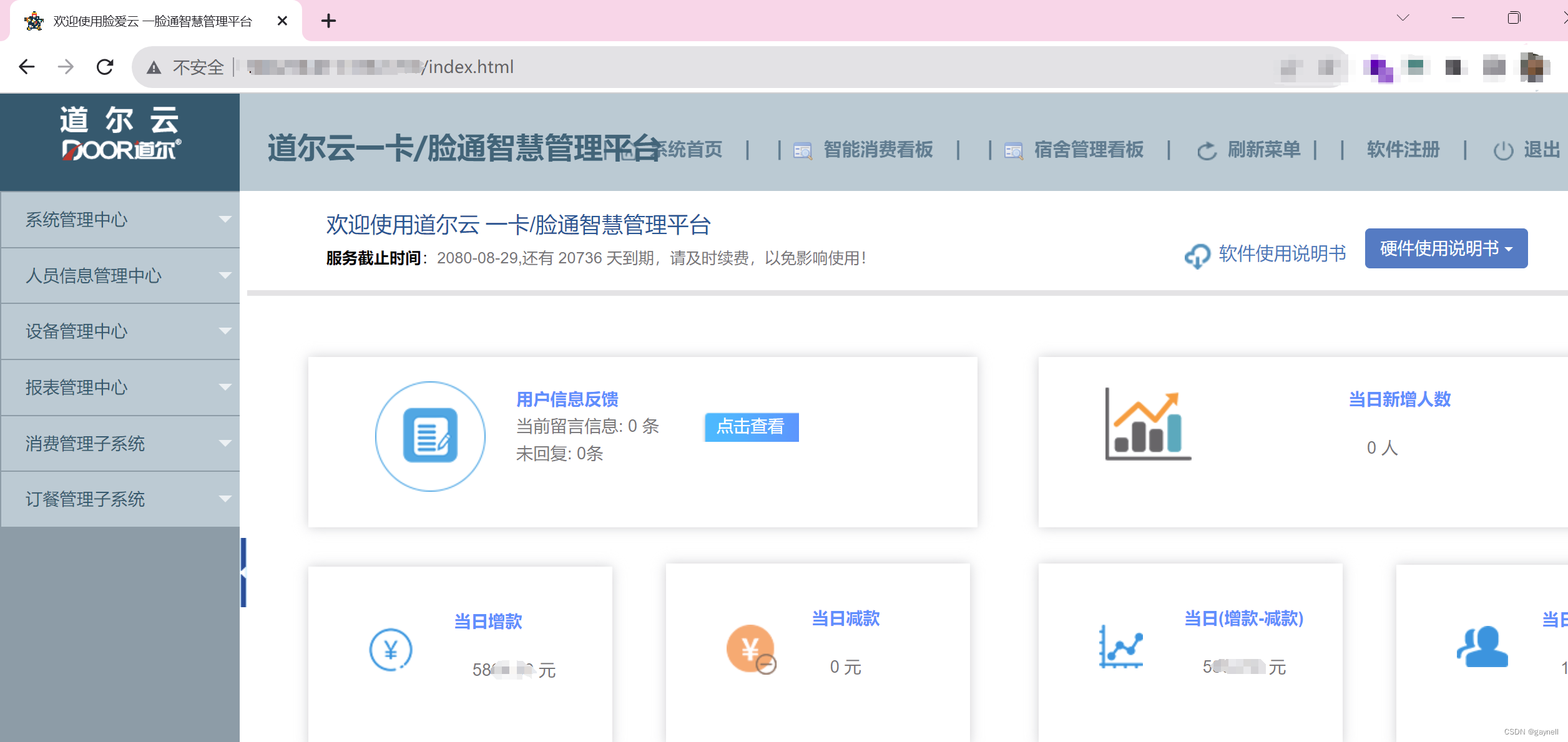Click the 宿舍管理看板 dashboard icon

[x=1013, y=151]
